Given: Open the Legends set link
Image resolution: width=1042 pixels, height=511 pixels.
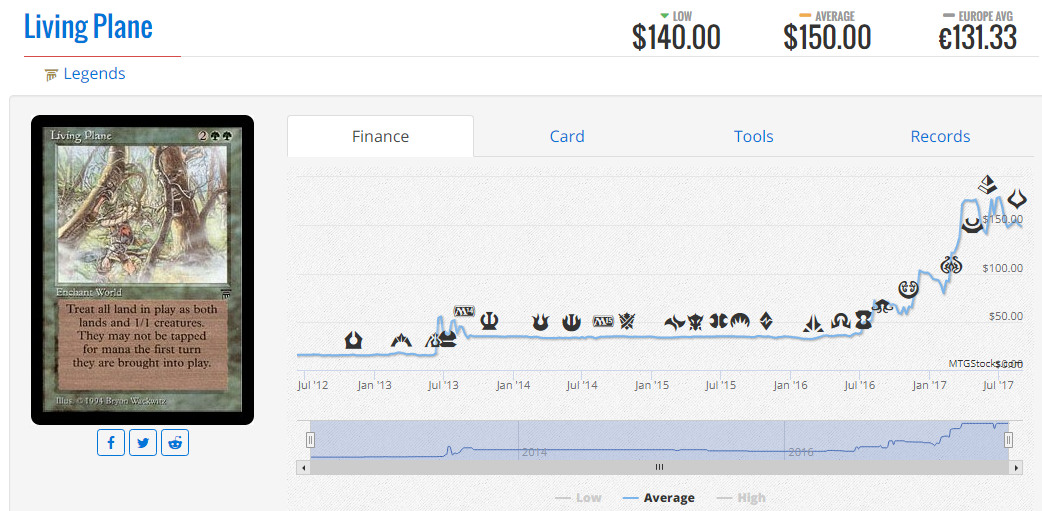Looking at the screenshot, I should tap(94, 74).
